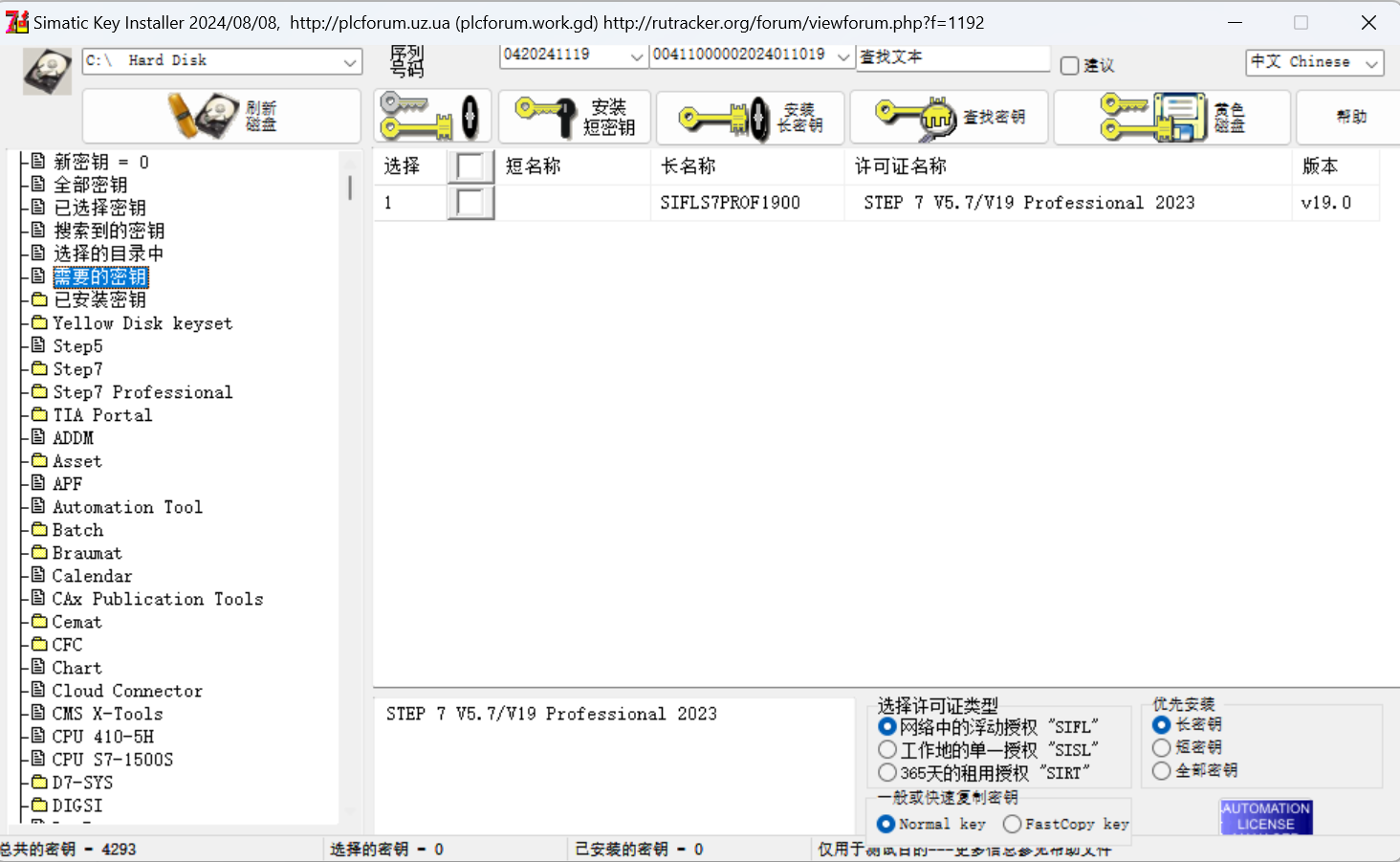Sort by 版本 column header

point(1335,166)
